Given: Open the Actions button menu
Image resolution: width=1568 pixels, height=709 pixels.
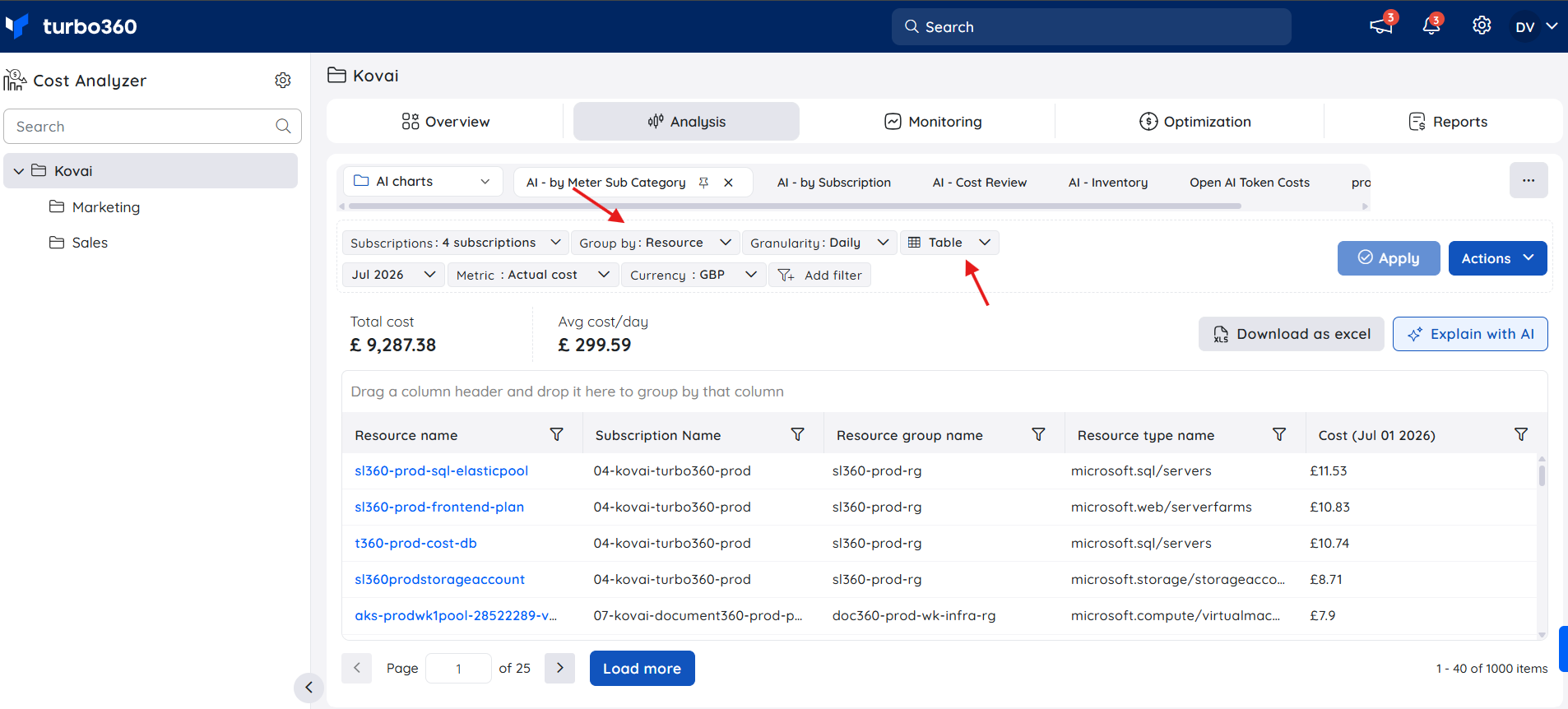Looking at the screenshot, I should pos(1497,258).
